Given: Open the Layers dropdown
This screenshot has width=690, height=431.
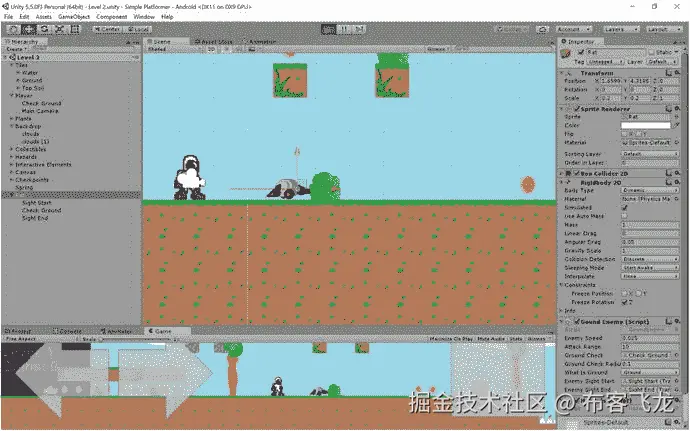Looking at the screenshot, I should tap(620, 29).
